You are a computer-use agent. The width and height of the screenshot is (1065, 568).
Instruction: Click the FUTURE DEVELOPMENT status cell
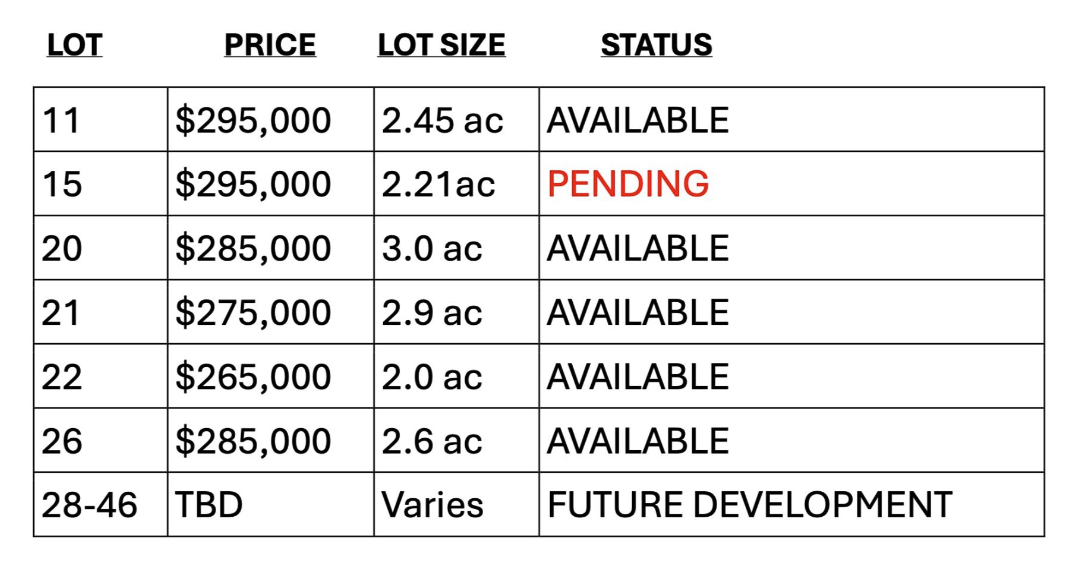[792, 505]
